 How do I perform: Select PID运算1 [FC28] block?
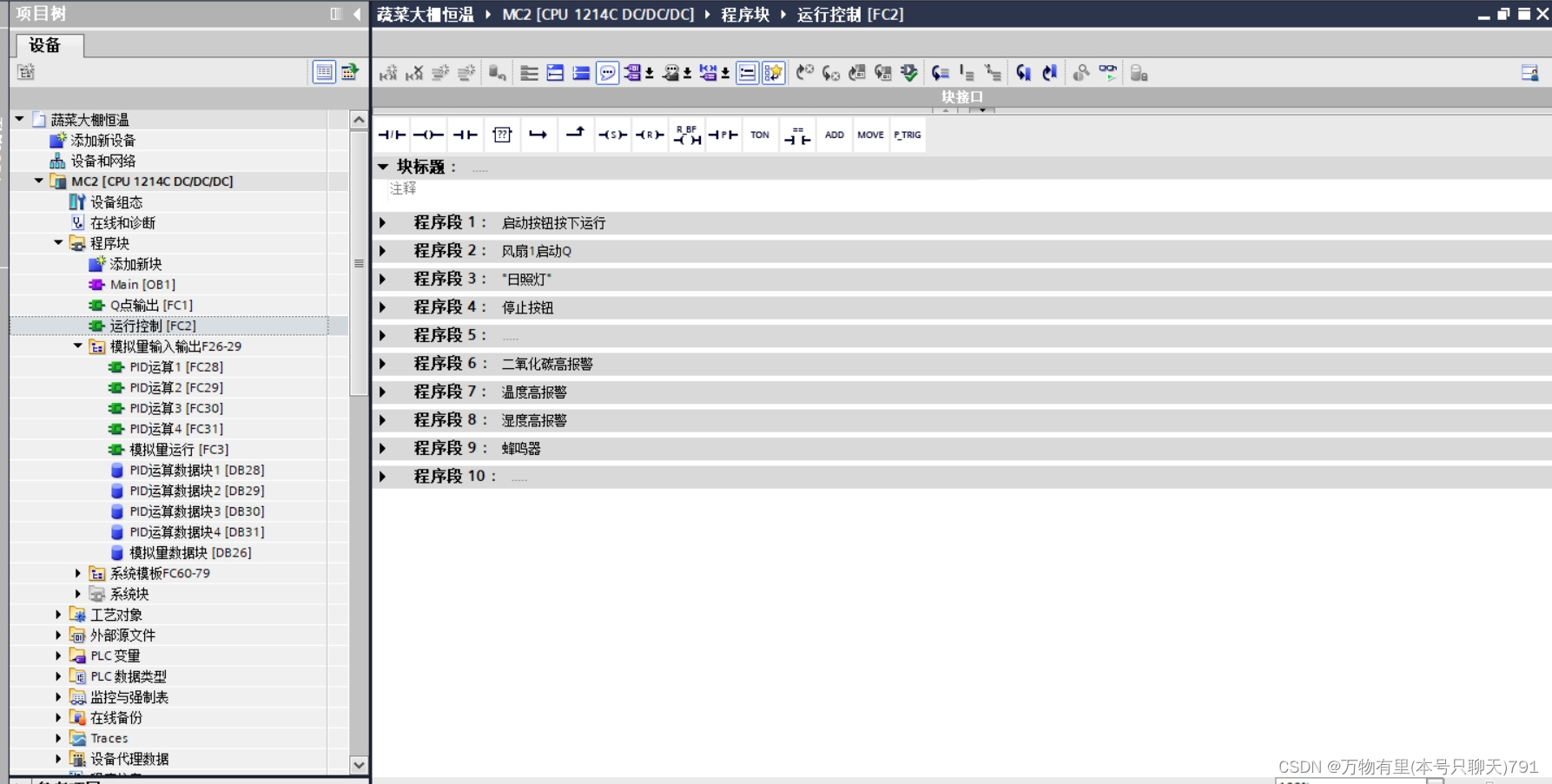pos(176,367)
